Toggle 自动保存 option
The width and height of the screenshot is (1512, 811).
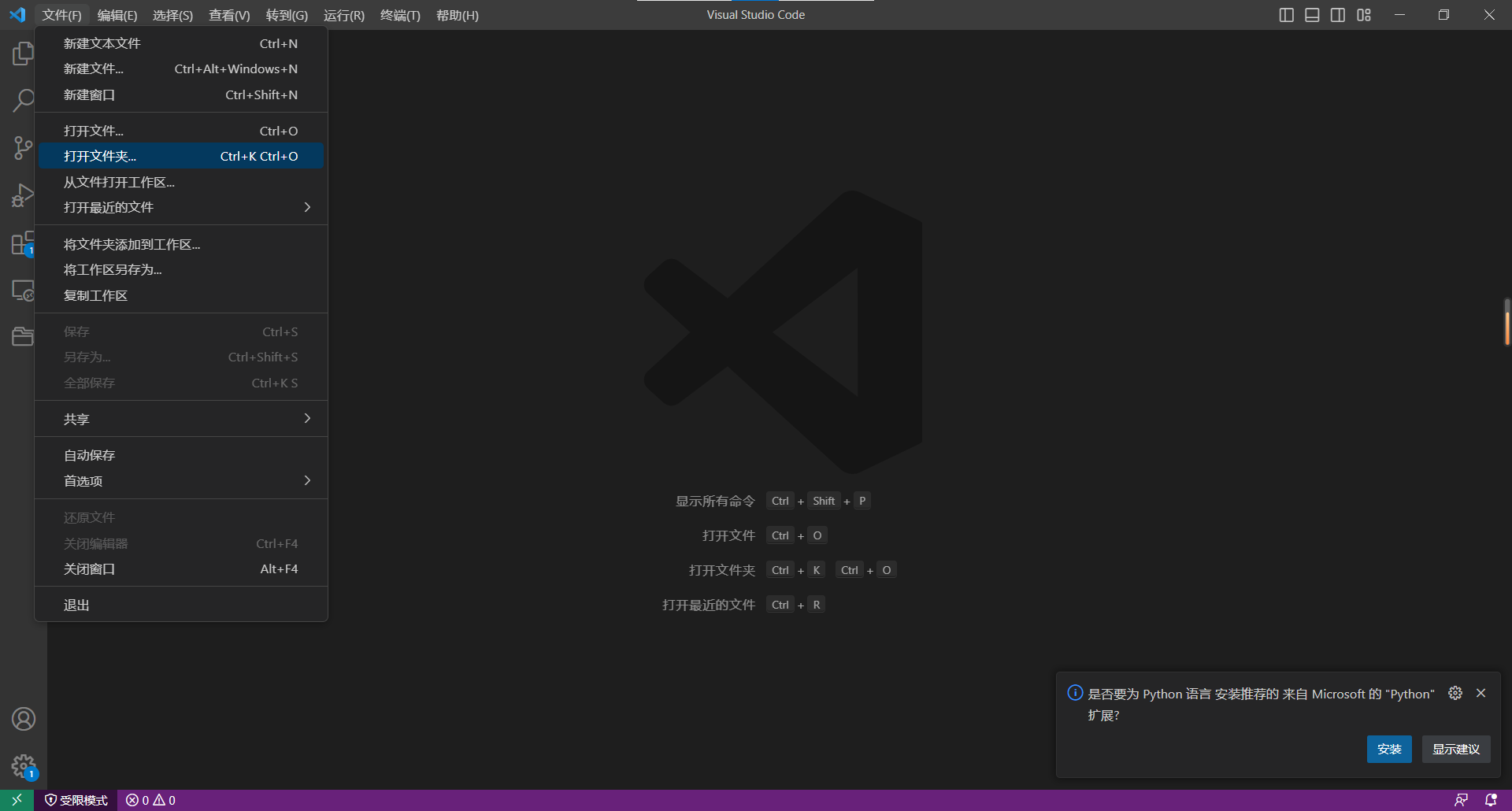click(181, 455)
